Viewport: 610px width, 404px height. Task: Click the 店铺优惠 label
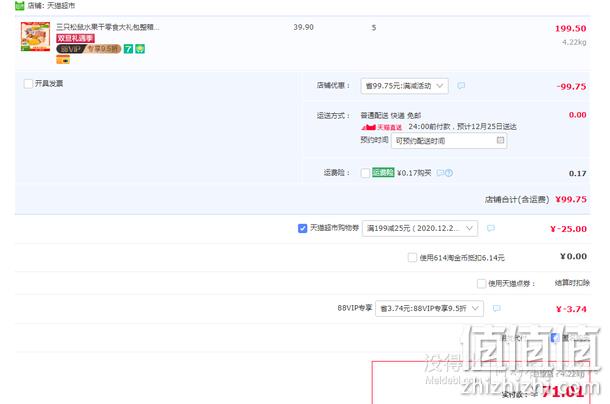pos(333,85)
